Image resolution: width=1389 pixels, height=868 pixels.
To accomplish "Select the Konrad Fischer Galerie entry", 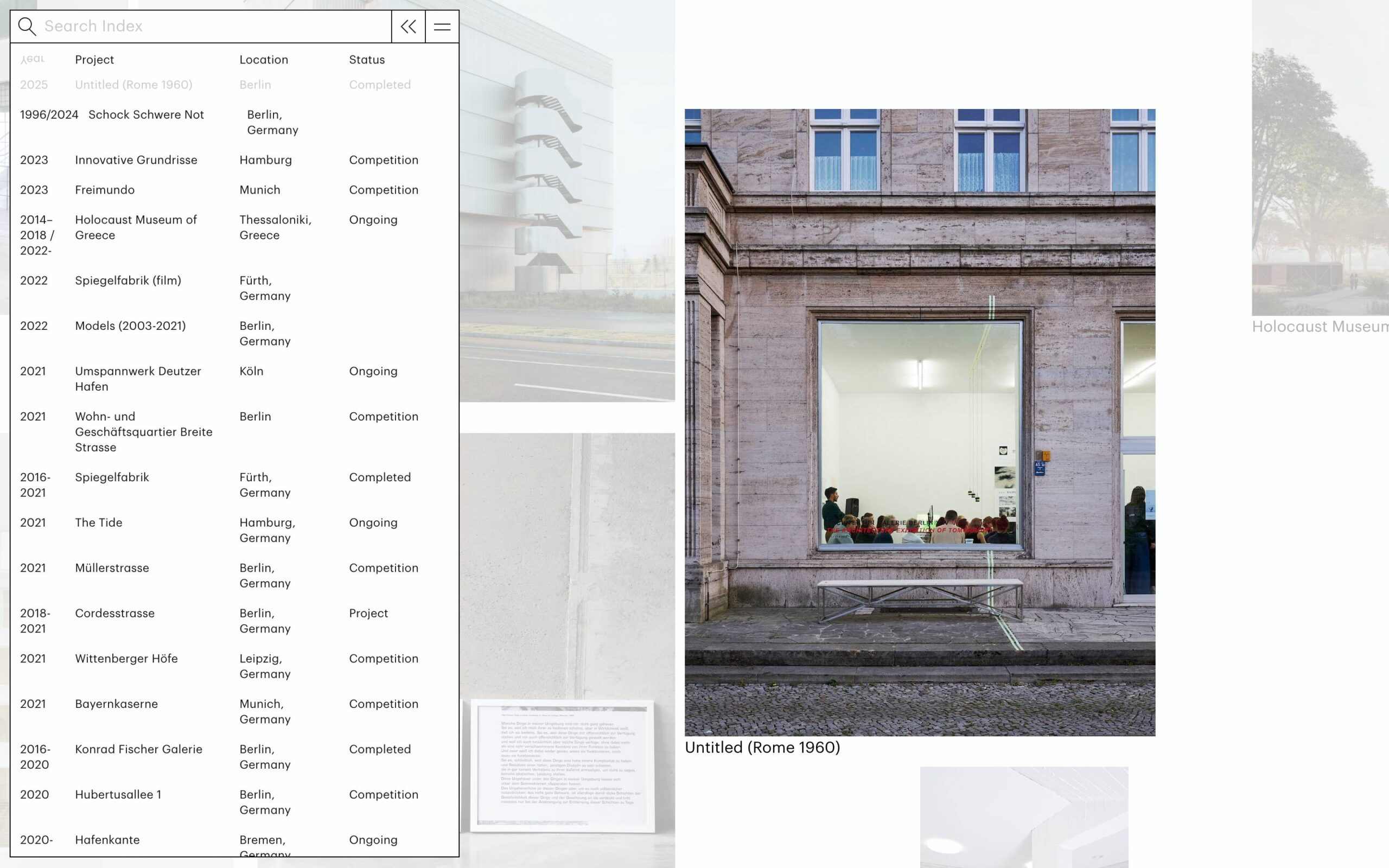I will point(138,749).
